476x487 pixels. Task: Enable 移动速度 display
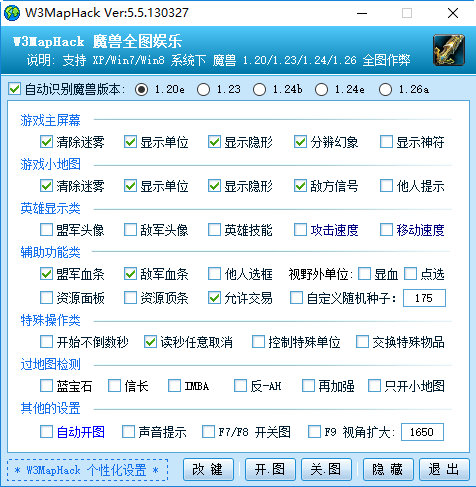(386, 230)
